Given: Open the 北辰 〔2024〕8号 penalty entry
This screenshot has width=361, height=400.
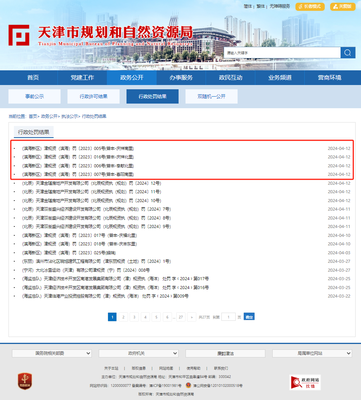Looking at the screenshot, I should click(97, 218).
